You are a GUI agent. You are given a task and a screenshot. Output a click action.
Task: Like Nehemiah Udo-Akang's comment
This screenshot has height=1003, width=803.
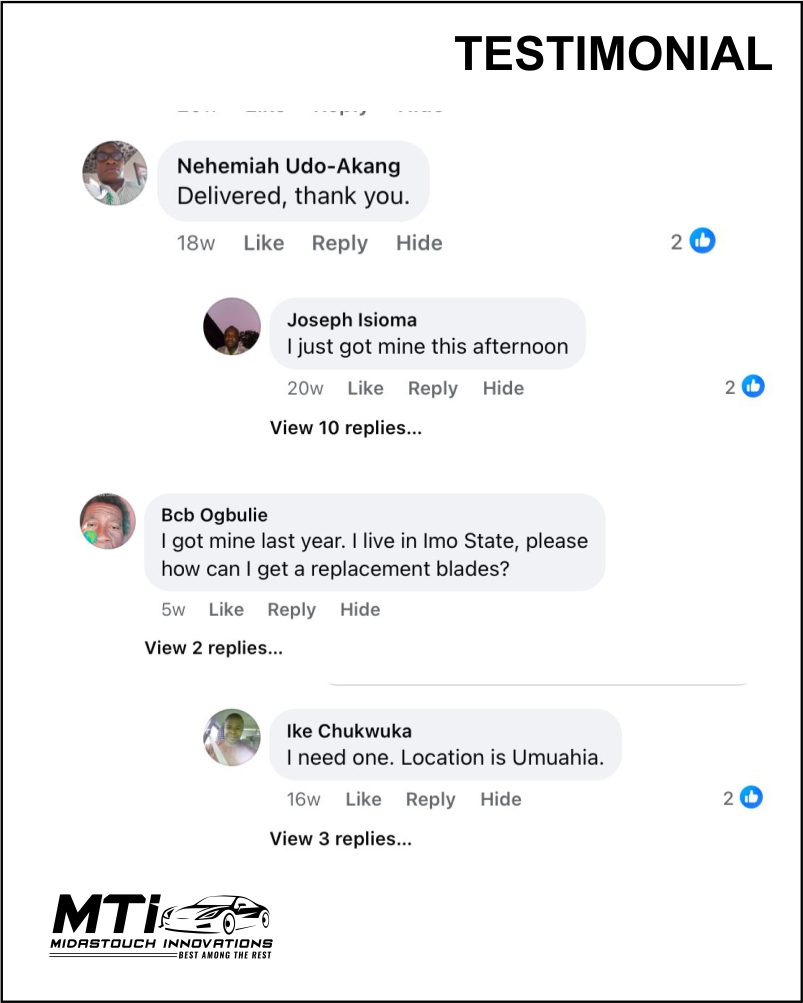[264, 243]
